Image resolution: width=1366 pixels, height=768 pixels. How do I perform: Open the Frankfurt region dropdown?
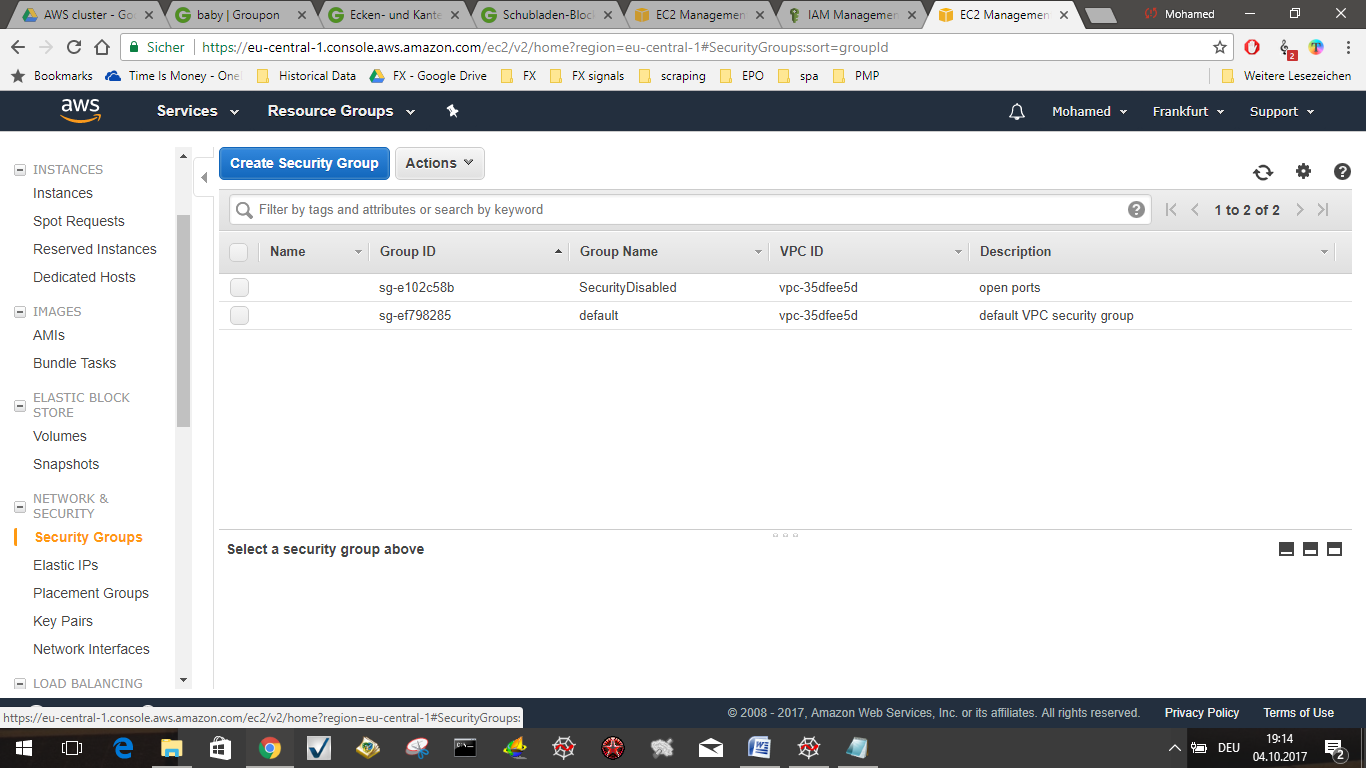1188,112
